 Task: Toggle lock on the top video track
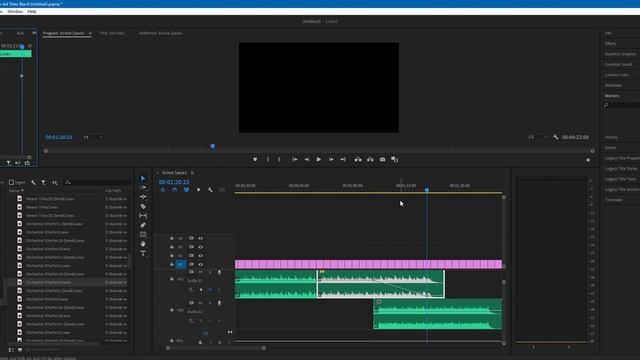[x=172, y=238]
